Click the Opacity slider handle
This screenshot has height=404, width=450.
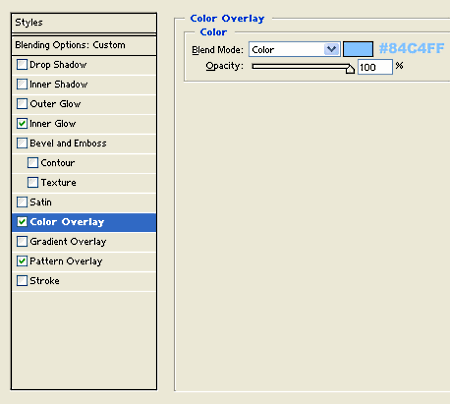(350, 69)
